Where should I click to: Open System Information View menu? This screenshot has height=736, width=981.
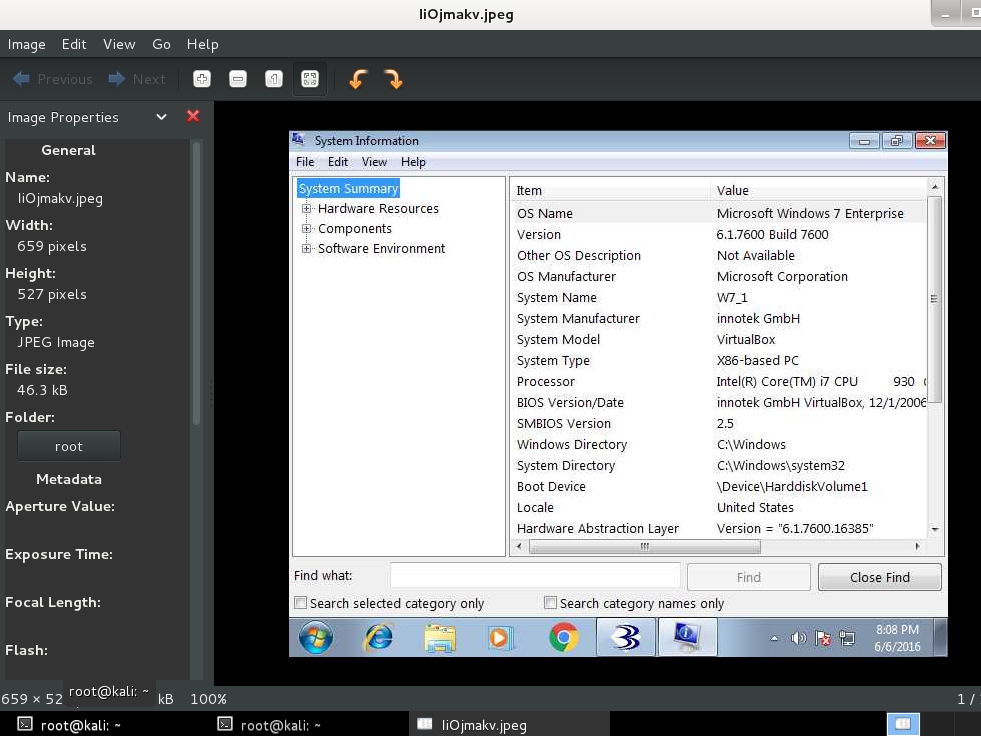(374, 161)
